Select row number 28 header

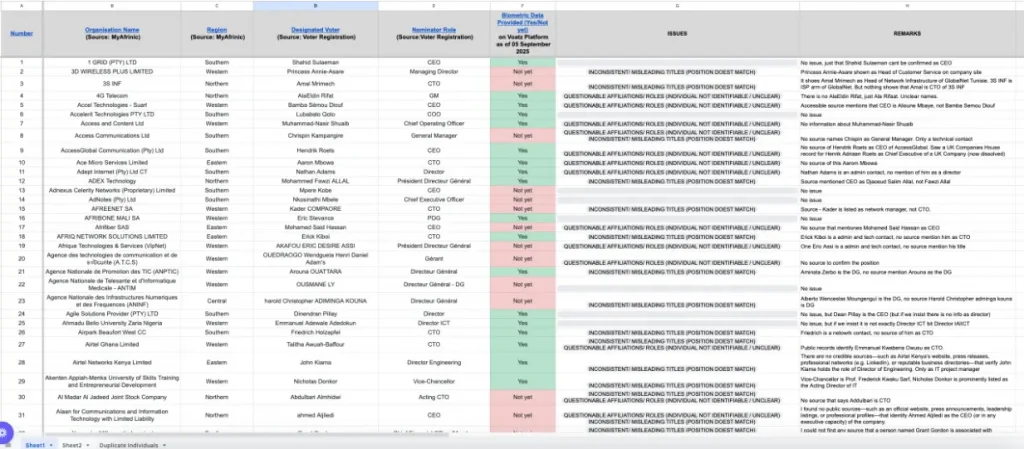coord(22,362)
